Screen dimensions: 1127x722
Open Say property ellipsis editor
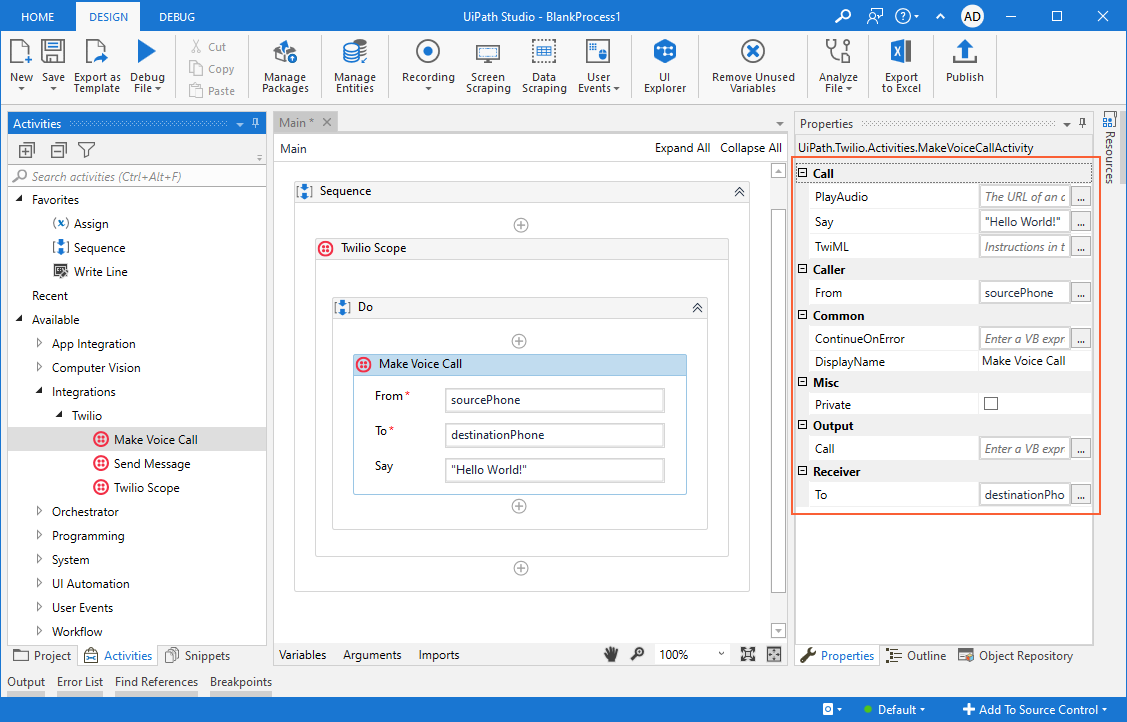click(1081, 222)
